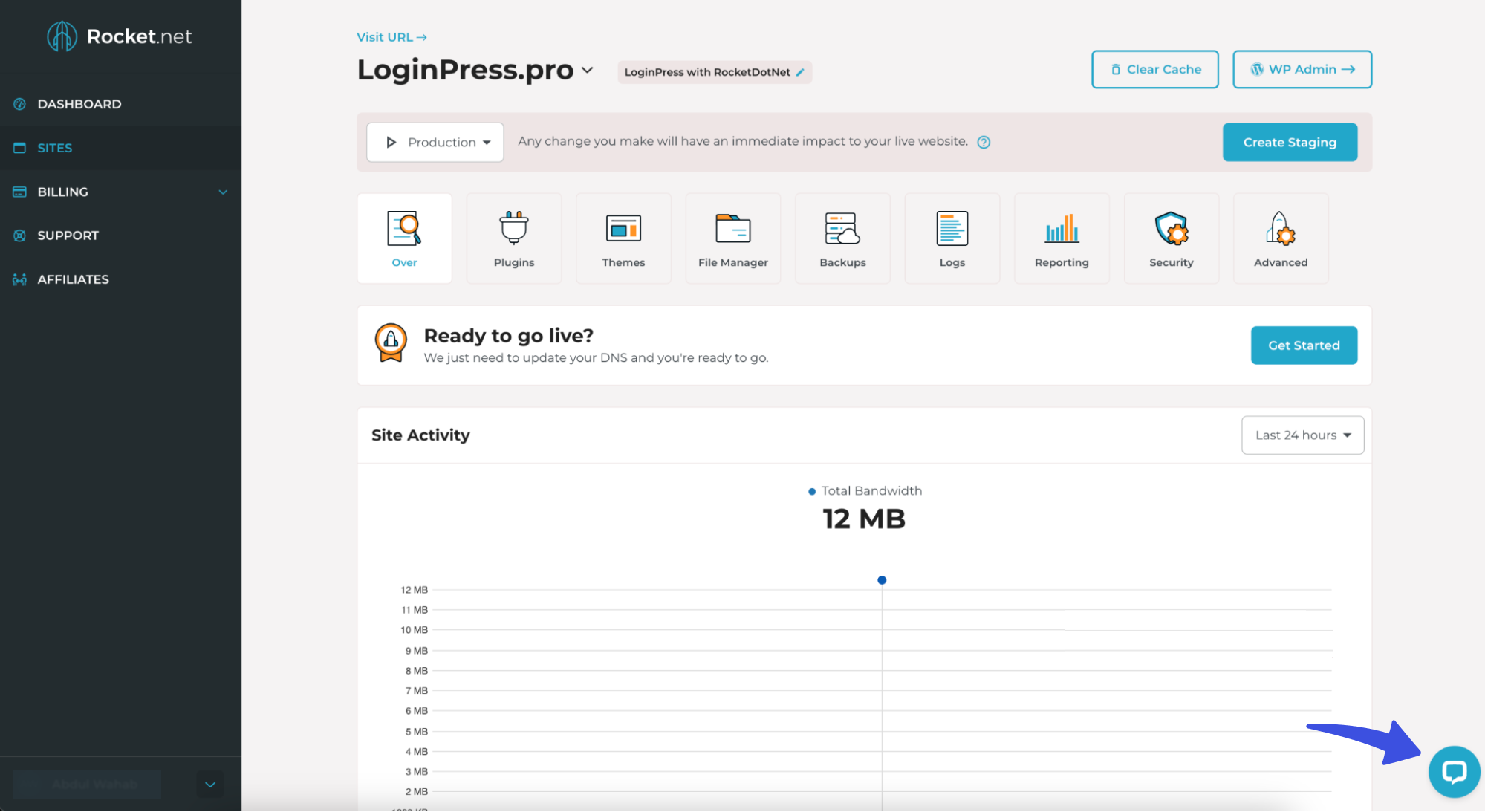The image size is (1485, 812).
Task: Open the Last 24 hours dropdown
Action: click(1302, 435)
